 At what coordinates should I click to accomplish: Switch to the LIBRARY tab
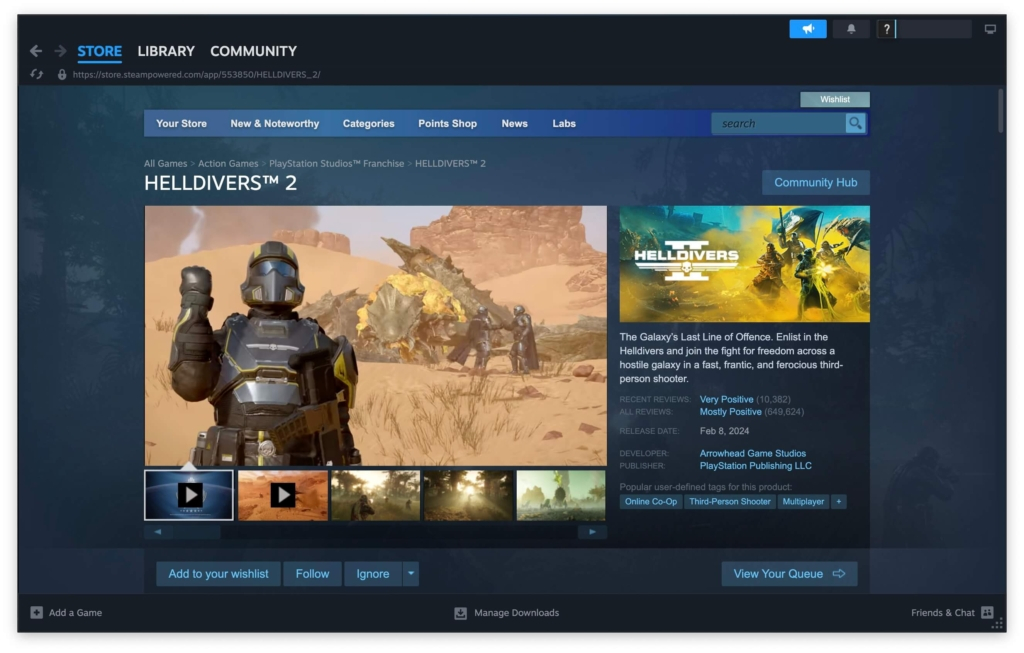(x=166, y=51)
